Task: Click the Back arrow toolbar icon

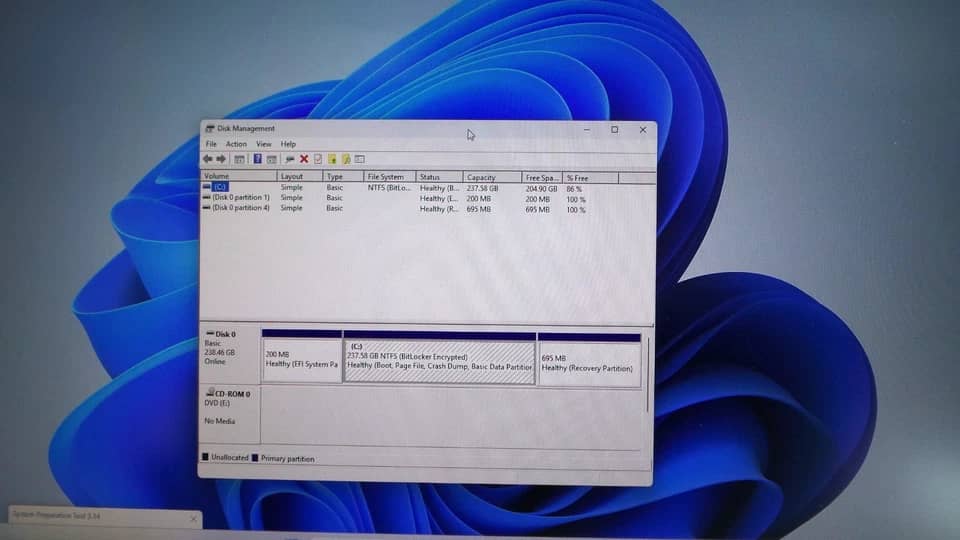Action: (x=208, y=159)
